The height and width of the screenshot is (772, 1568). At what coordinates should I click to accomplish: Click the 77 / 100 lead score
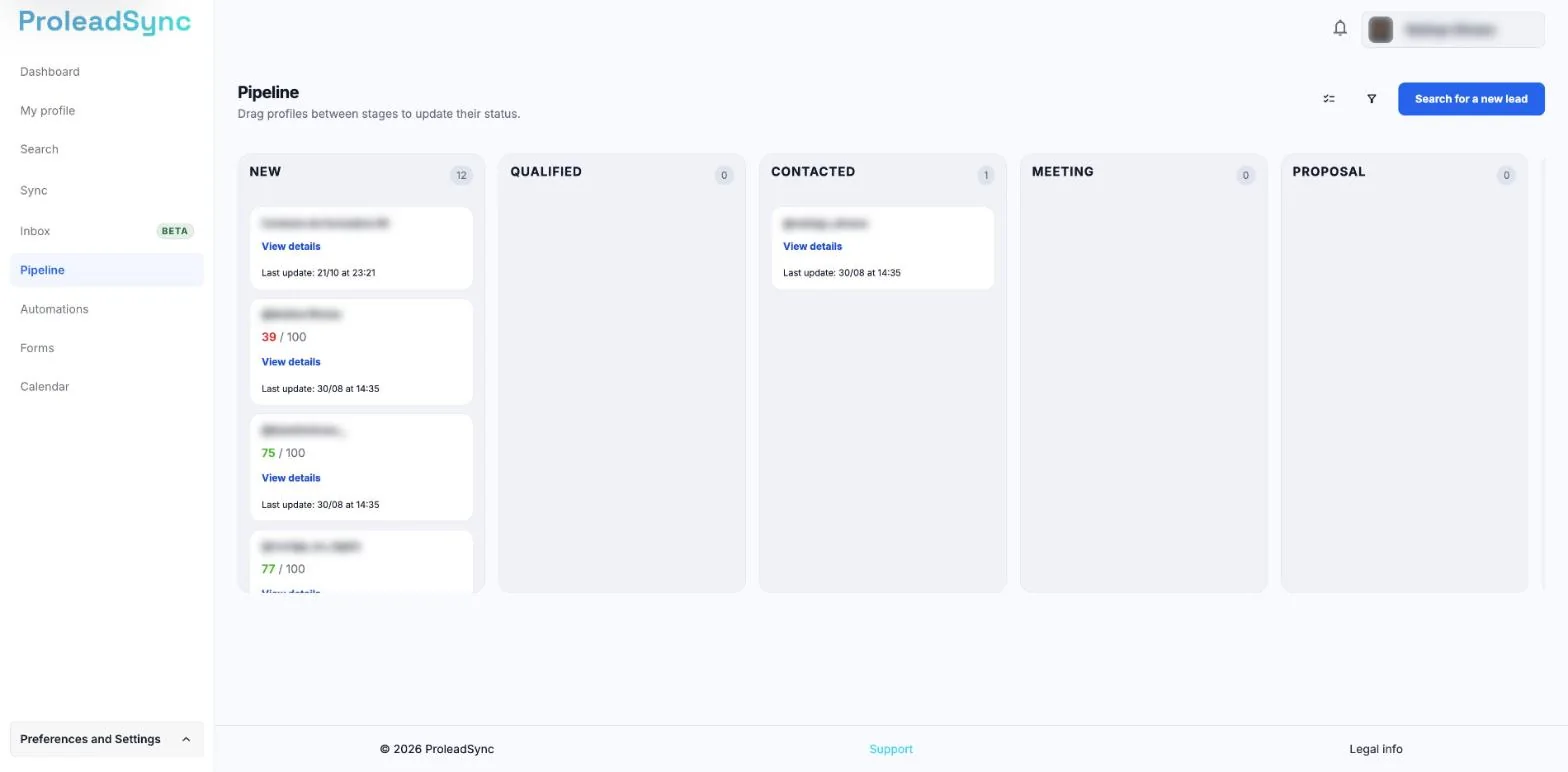tap(284, 569)
